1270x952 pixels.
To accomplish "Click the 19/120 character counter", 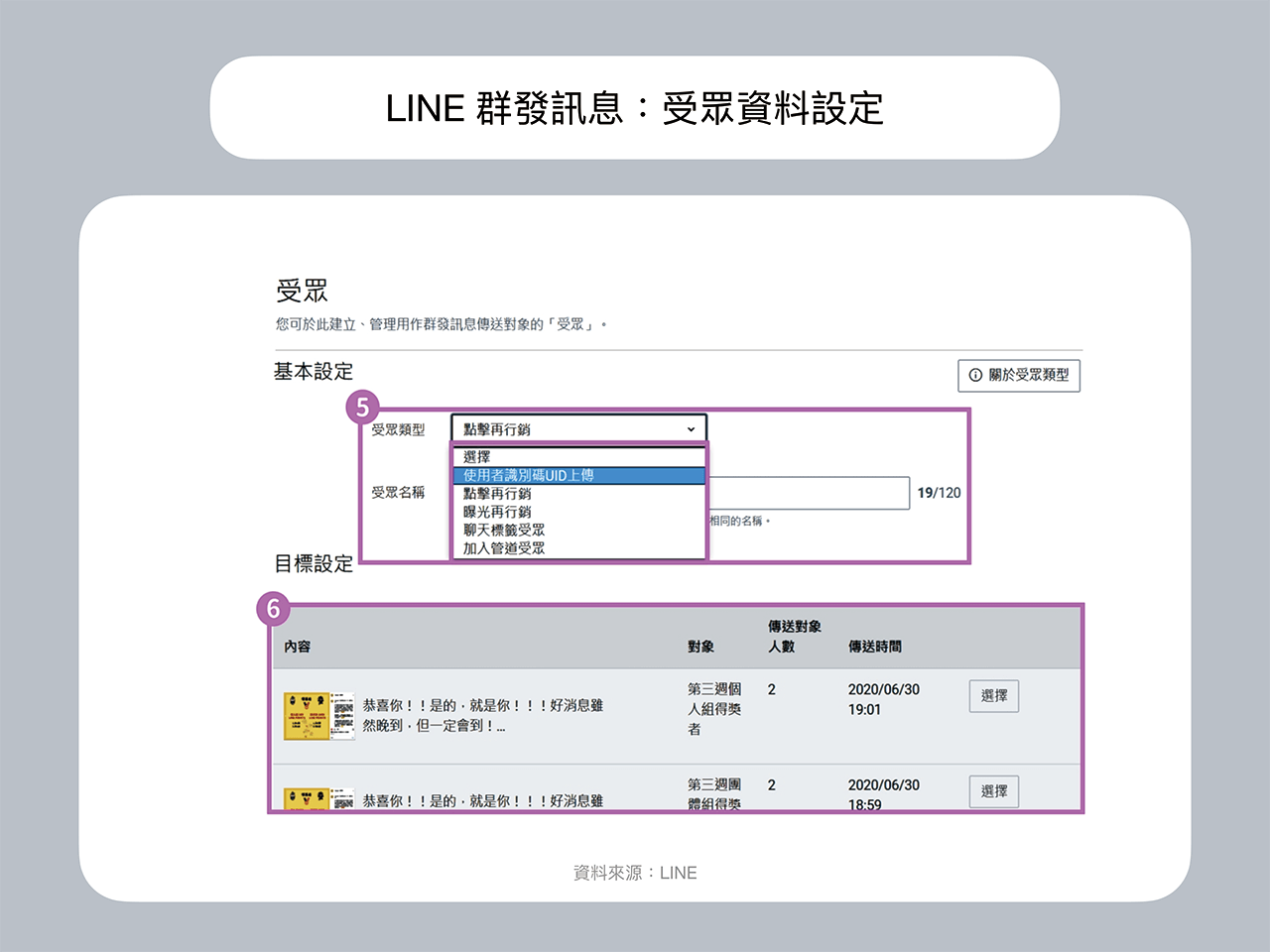I will point(939,493).
